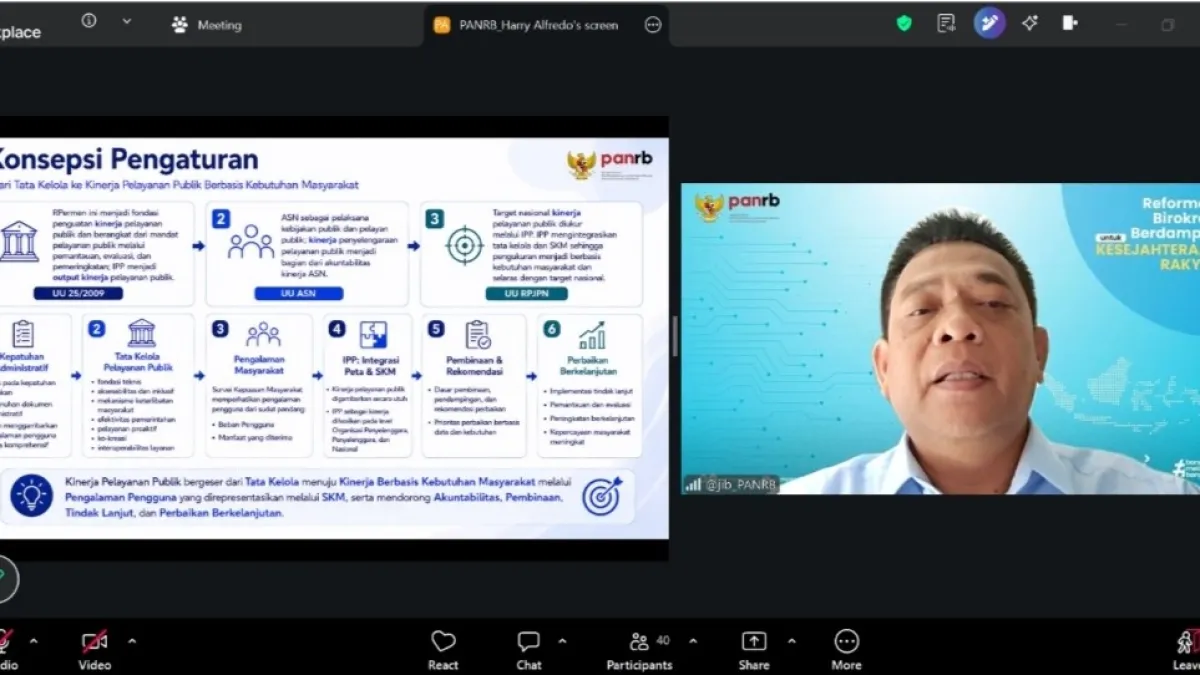Viewport: 1200px width, 675px height.
Task: Click the UU ASN label on slide
Action: (298, 293)
